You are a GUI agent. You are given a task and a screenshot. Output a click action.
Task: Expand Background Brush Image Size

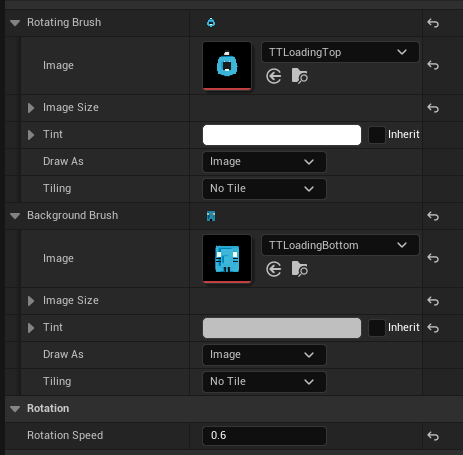coord(31,301)
